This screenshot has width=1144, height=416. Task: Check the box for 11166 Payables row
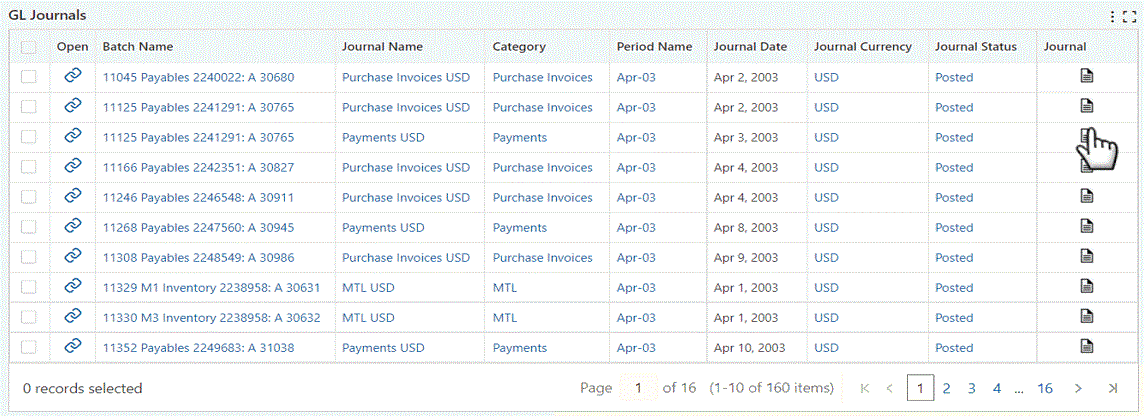click(29, 167)
